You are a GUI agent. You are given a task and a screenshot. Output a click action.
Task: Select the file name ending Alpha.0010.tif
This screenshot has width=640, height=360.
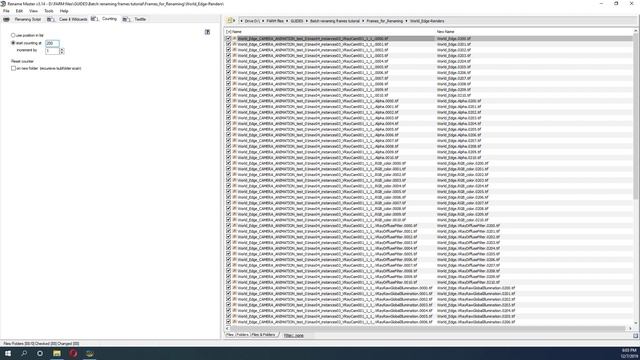[318, 158]
